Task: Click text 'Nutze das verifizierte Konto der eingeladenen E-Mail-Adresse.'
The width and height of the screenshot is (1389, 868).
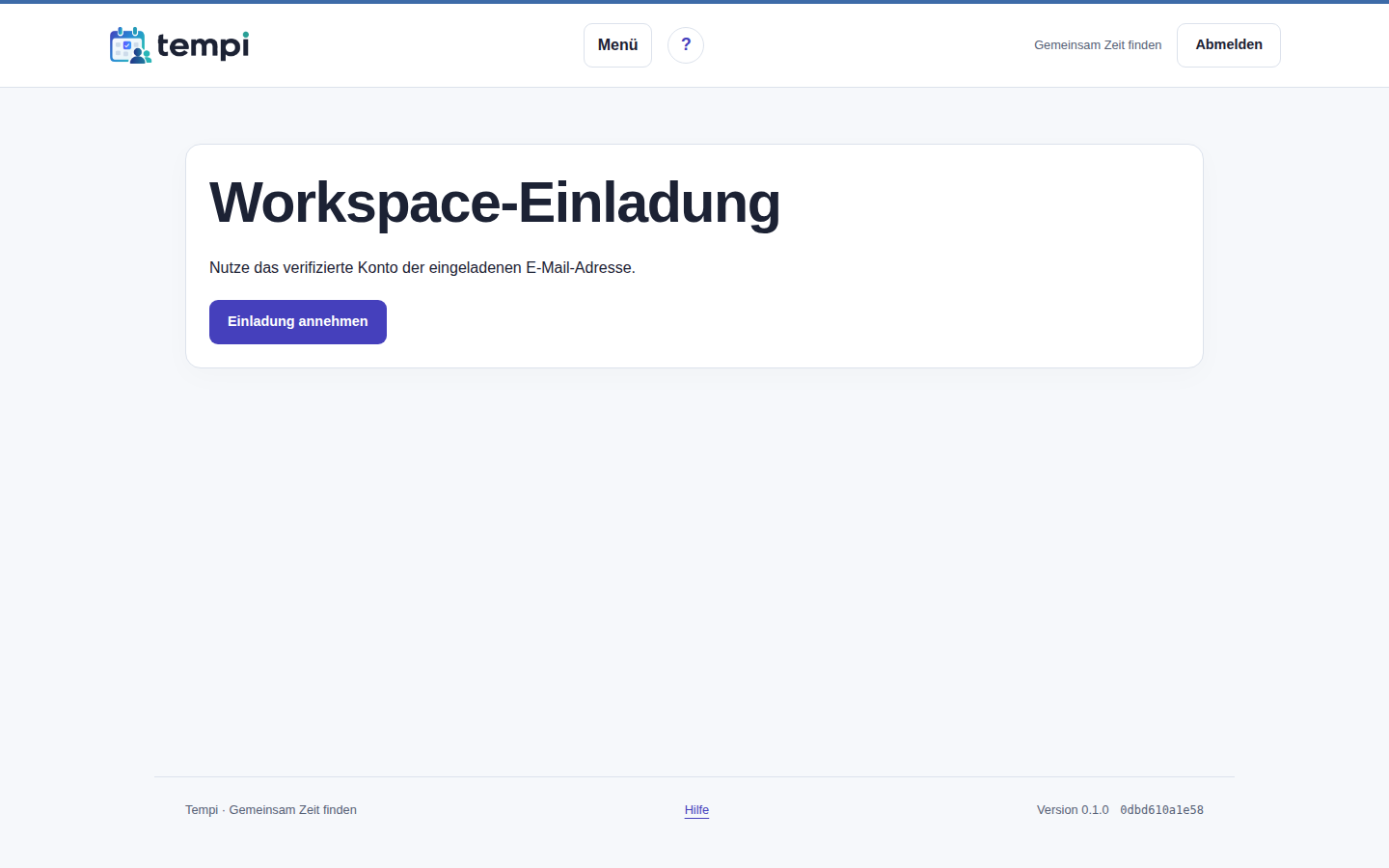Action: [x=422, y=268]
